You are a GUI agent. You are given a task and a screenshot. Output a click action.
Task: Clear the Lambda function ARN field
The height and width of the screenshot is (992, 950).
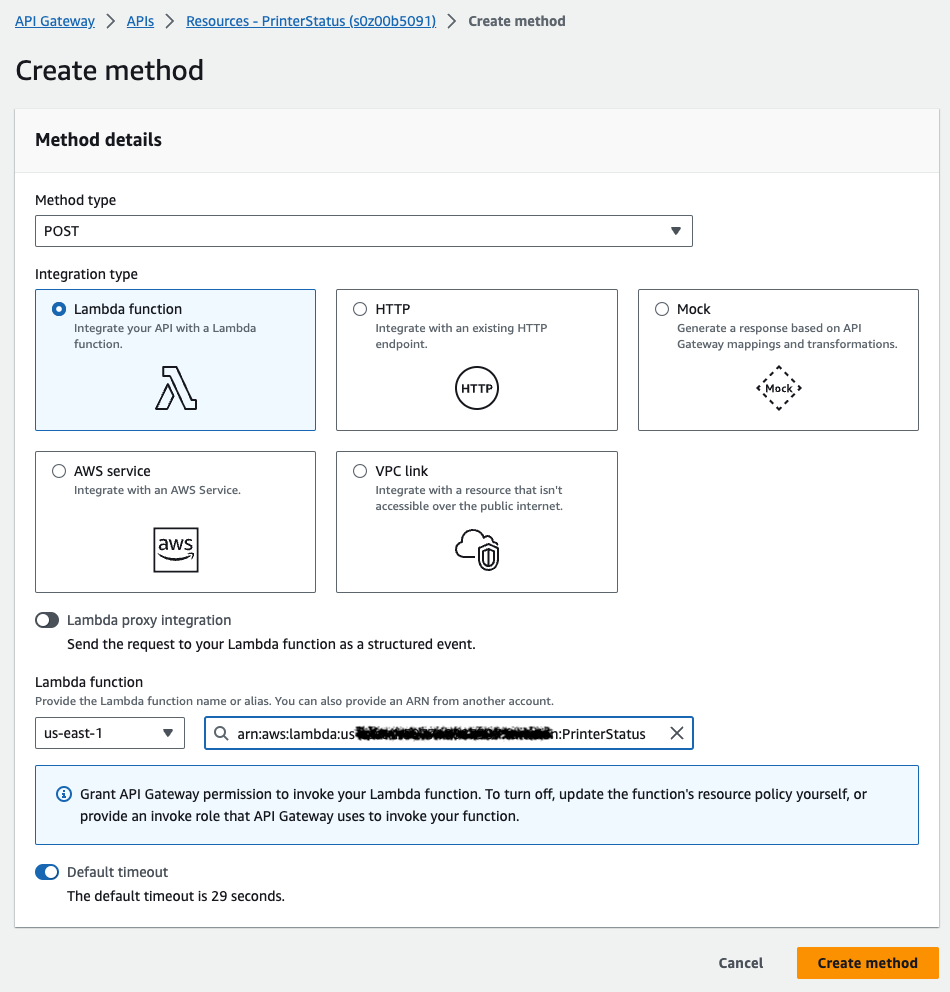click(677, 734)
